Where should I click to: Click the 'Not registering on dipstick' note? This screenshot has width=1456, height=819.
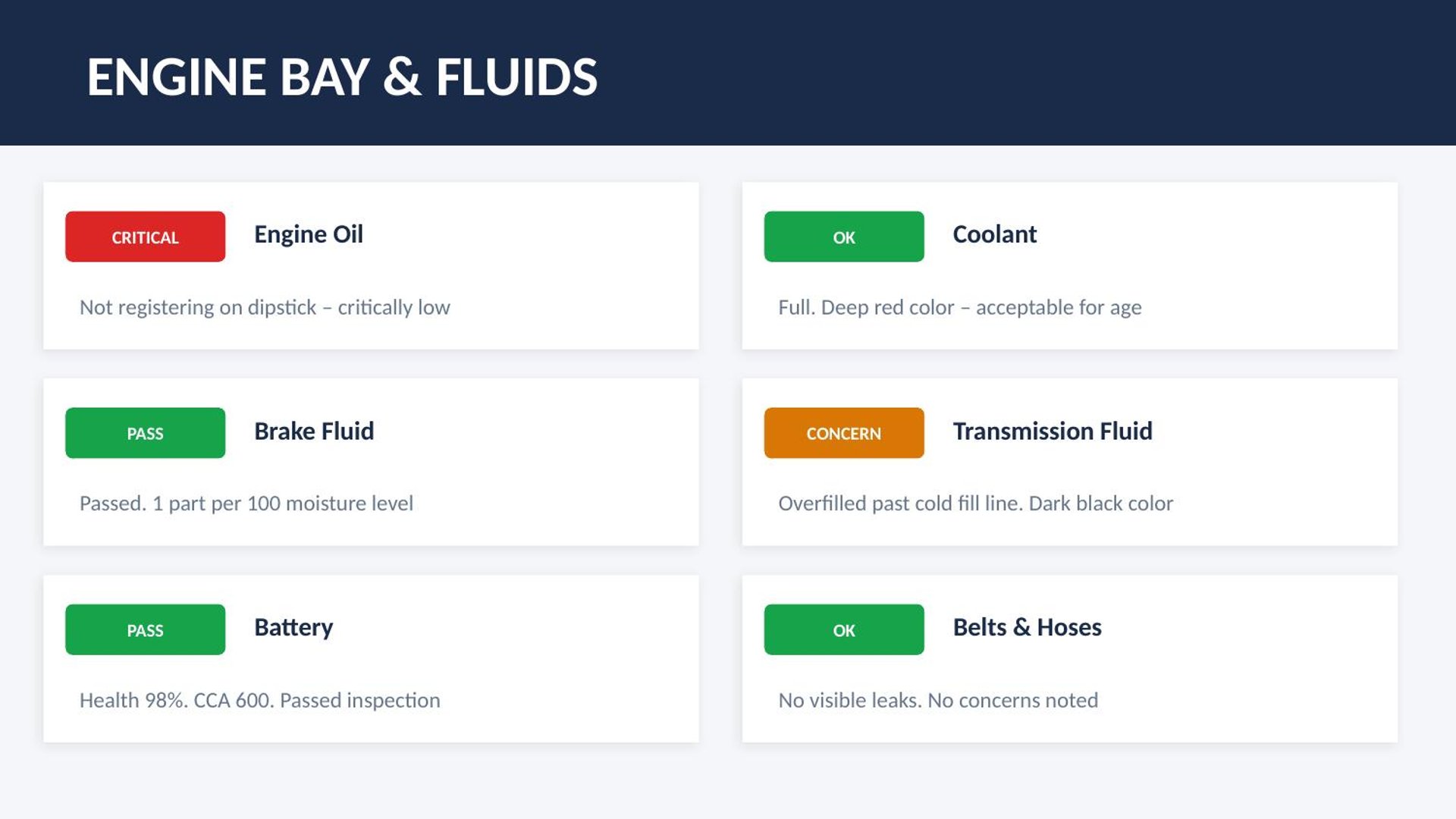pos(265,307)
